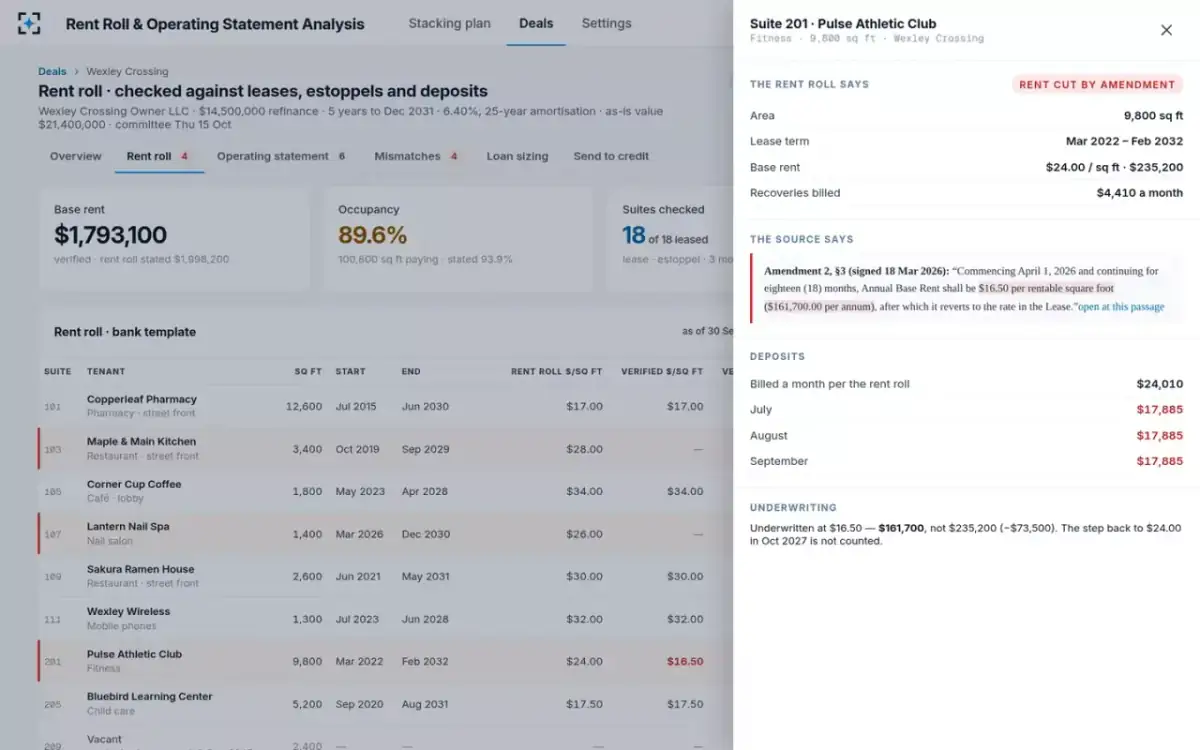The image size is (1200, 750).
Task: Sort by Rent Roll $/Sq Ft header
Action: 557,371
